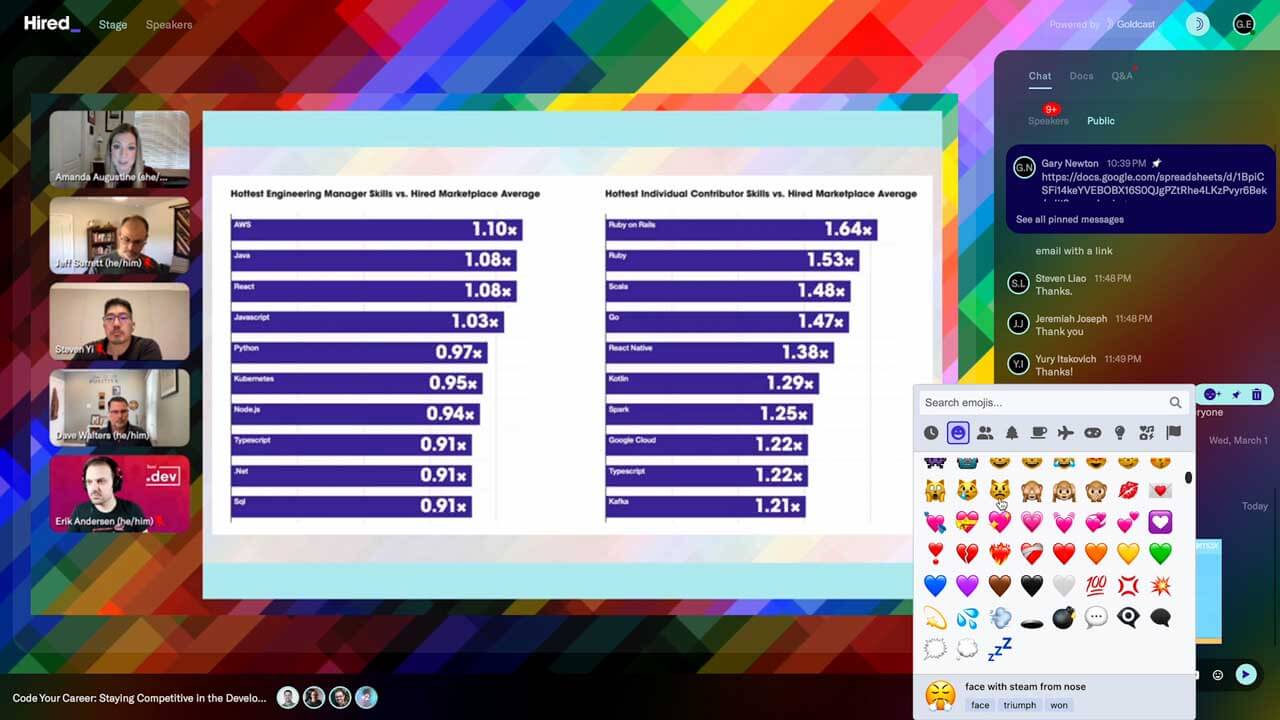Image resolution: width=1280 pixels, height=720 pixels.
Task: Go to Speakers page in top navigation
Action: 169,24
